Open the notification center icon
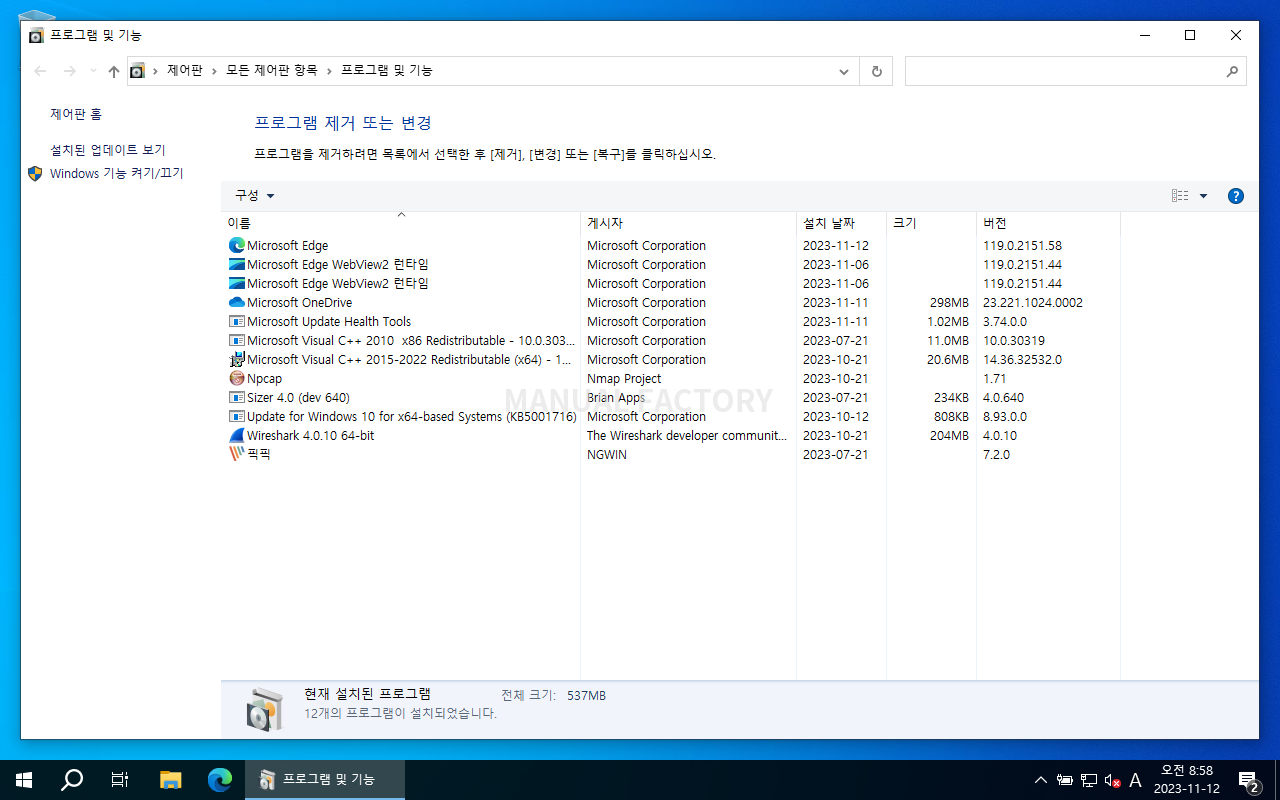This screenshot has width=1280, height=800. [1248, 780]
